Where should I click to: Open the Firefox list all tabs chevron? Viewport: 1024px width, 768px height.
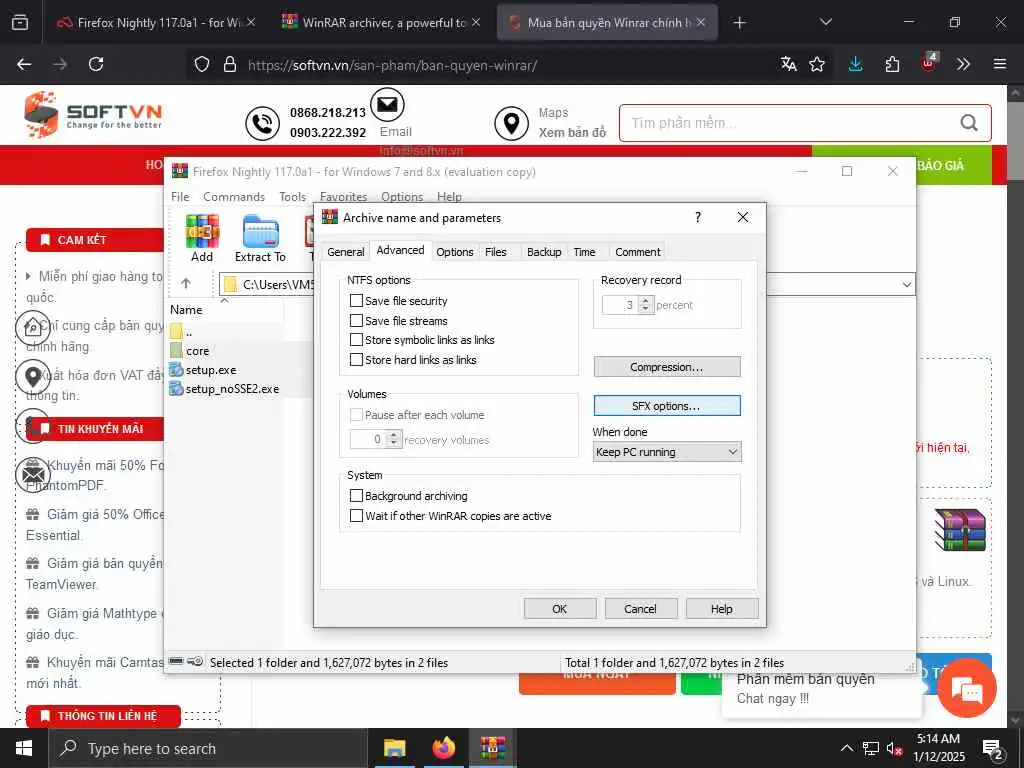coord(825,22)
